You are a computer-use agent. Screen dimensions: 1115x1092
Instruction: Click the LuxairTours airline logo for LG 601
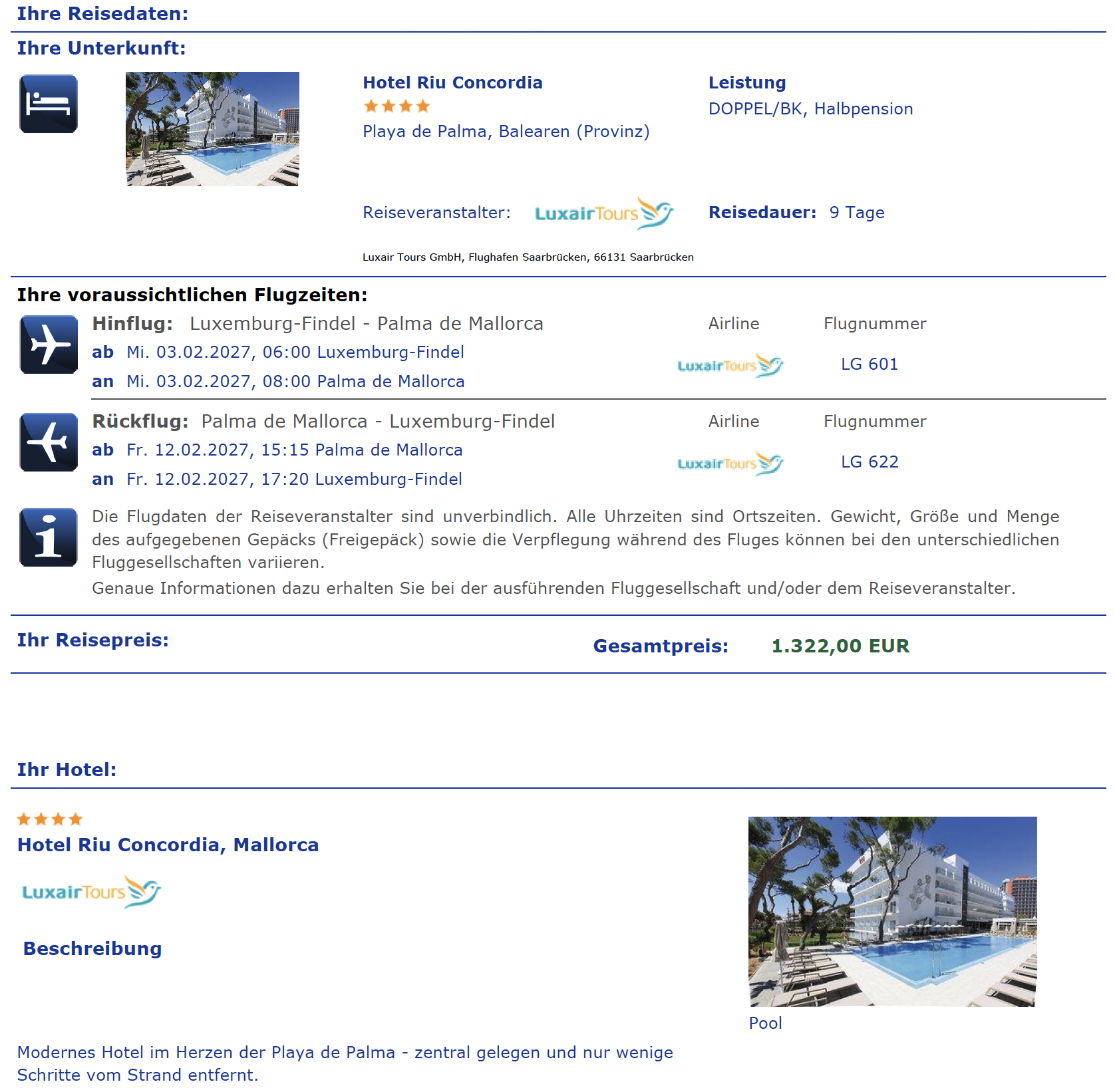730,365
